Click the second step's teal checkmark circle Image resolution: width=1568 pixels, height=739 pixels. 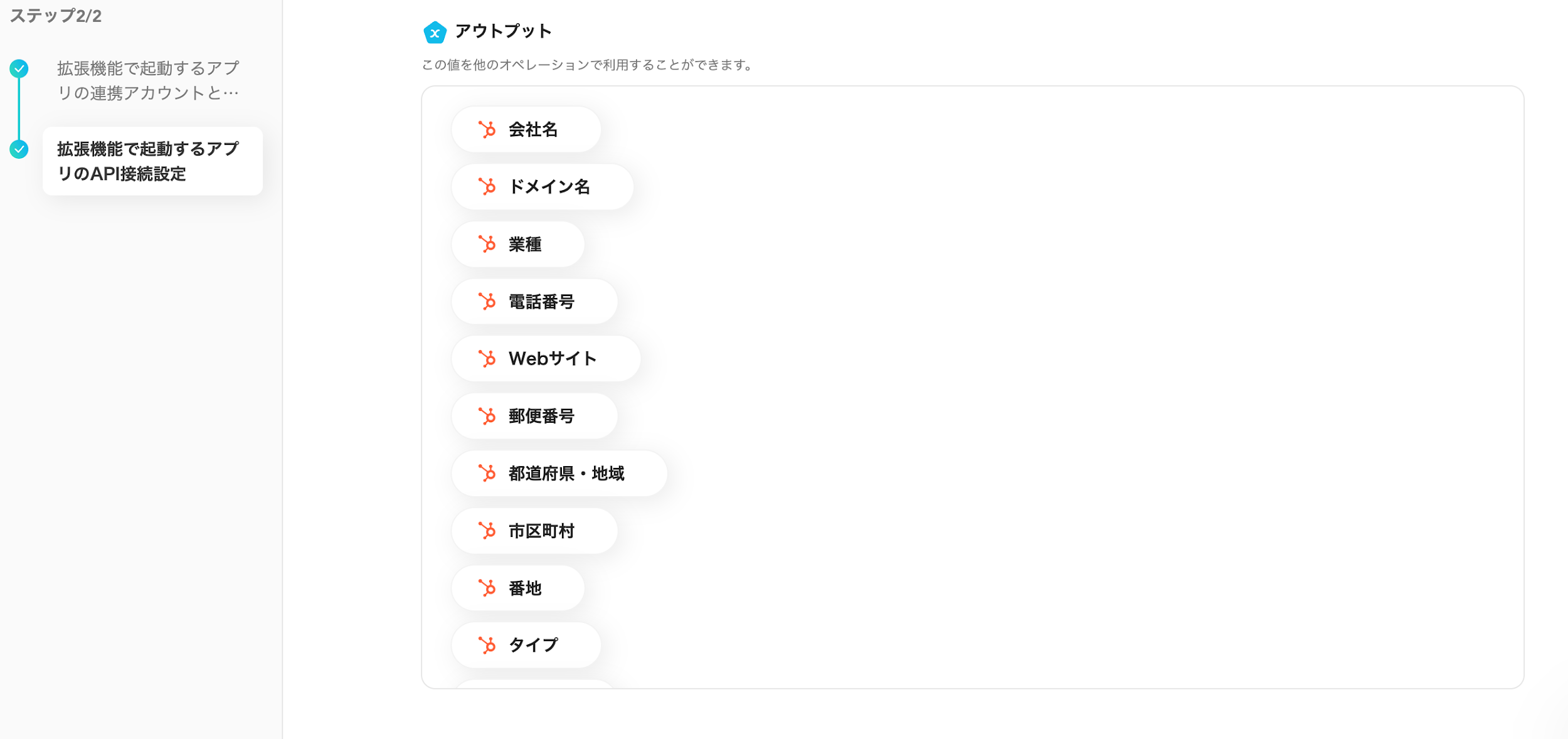click(19, 149)
